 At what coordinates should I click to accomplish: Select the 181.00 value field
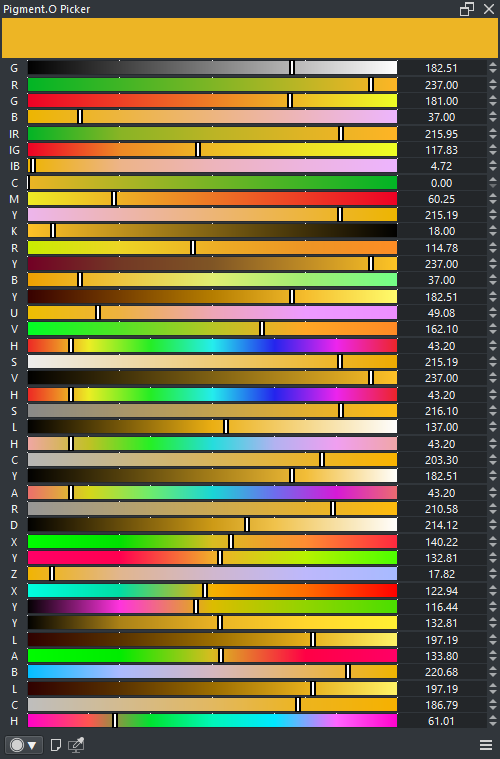441,101
